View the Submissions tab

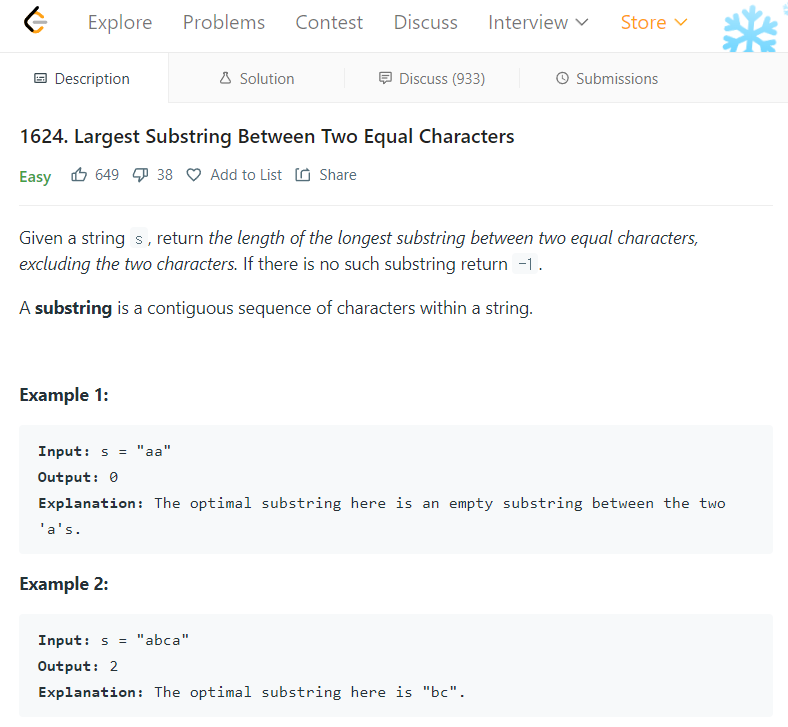(607, 78)
